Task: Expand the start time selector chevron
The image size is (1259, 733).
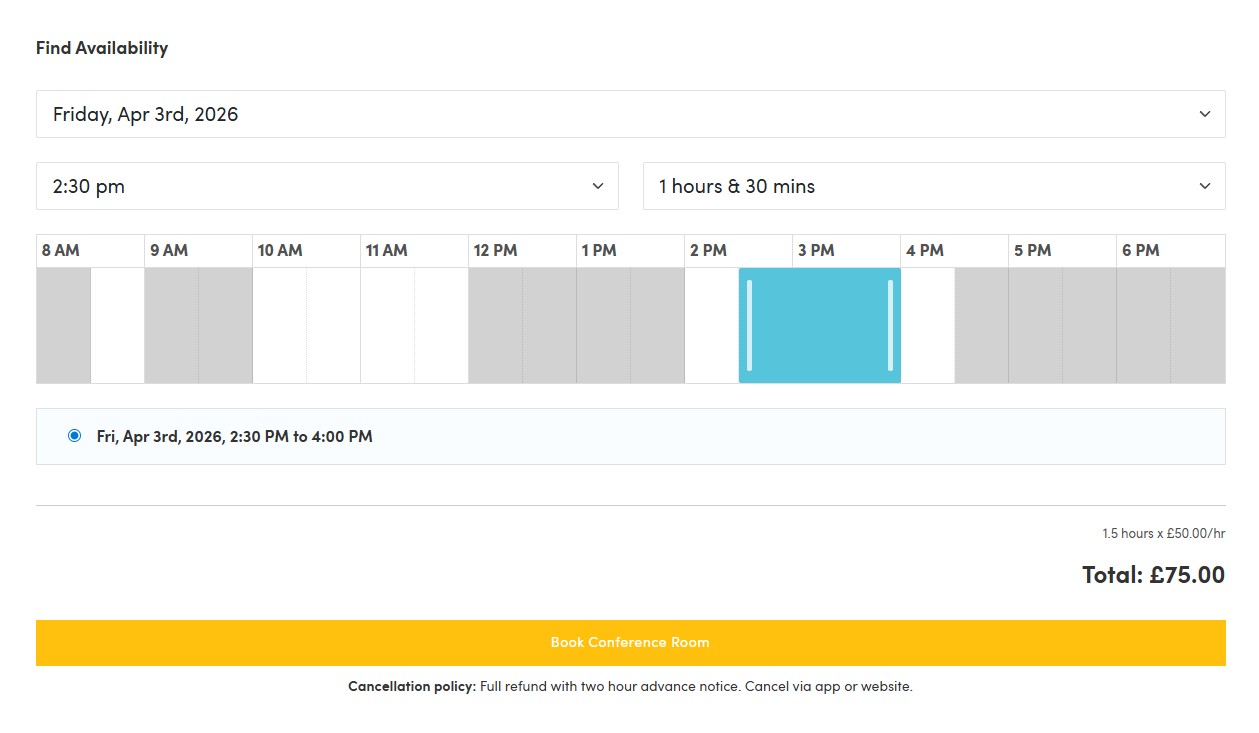Action: pos(597,186)
